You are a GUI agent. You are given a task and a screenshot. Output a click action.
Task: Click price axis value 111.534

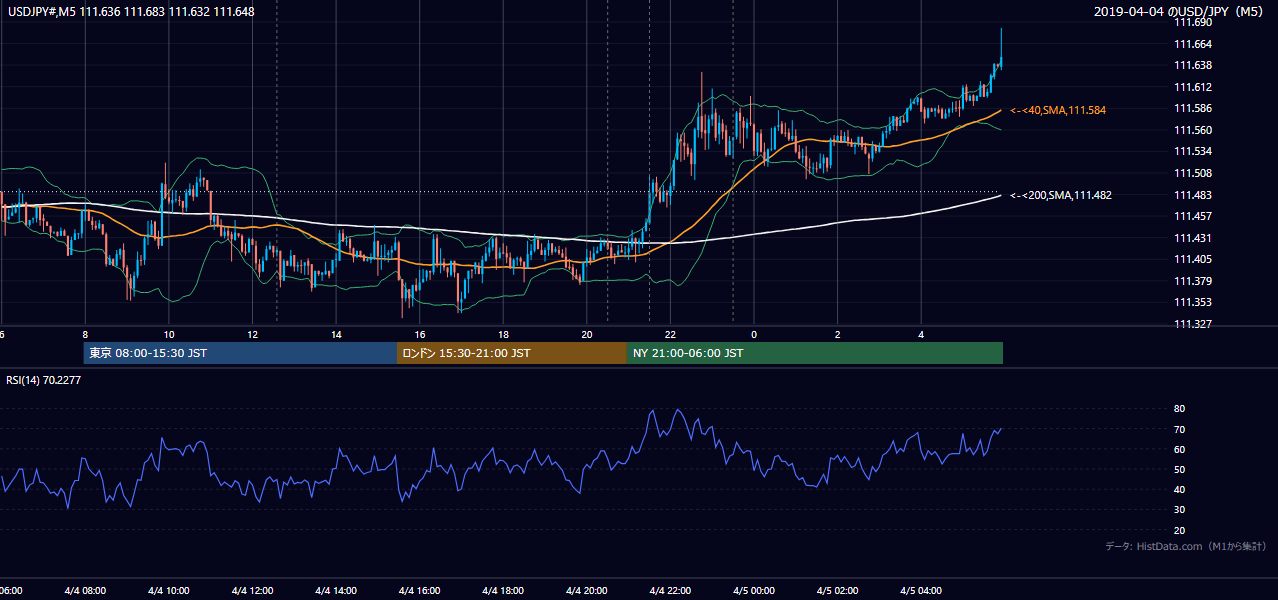coord(1192,151)
